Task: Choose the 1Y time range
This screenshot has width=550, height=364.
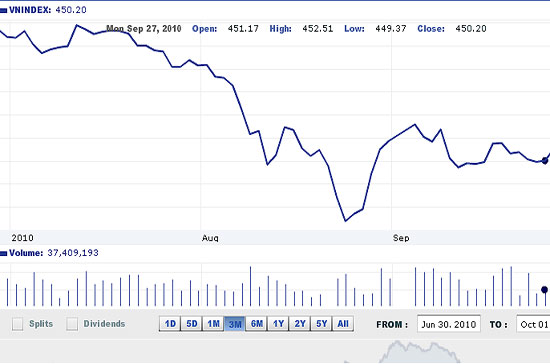Action: pos(278,323)
